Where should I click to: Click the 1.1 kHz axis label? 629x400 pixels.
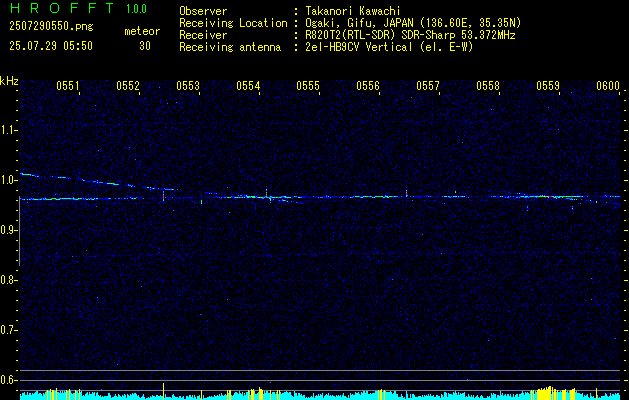[x=9, y=130]
